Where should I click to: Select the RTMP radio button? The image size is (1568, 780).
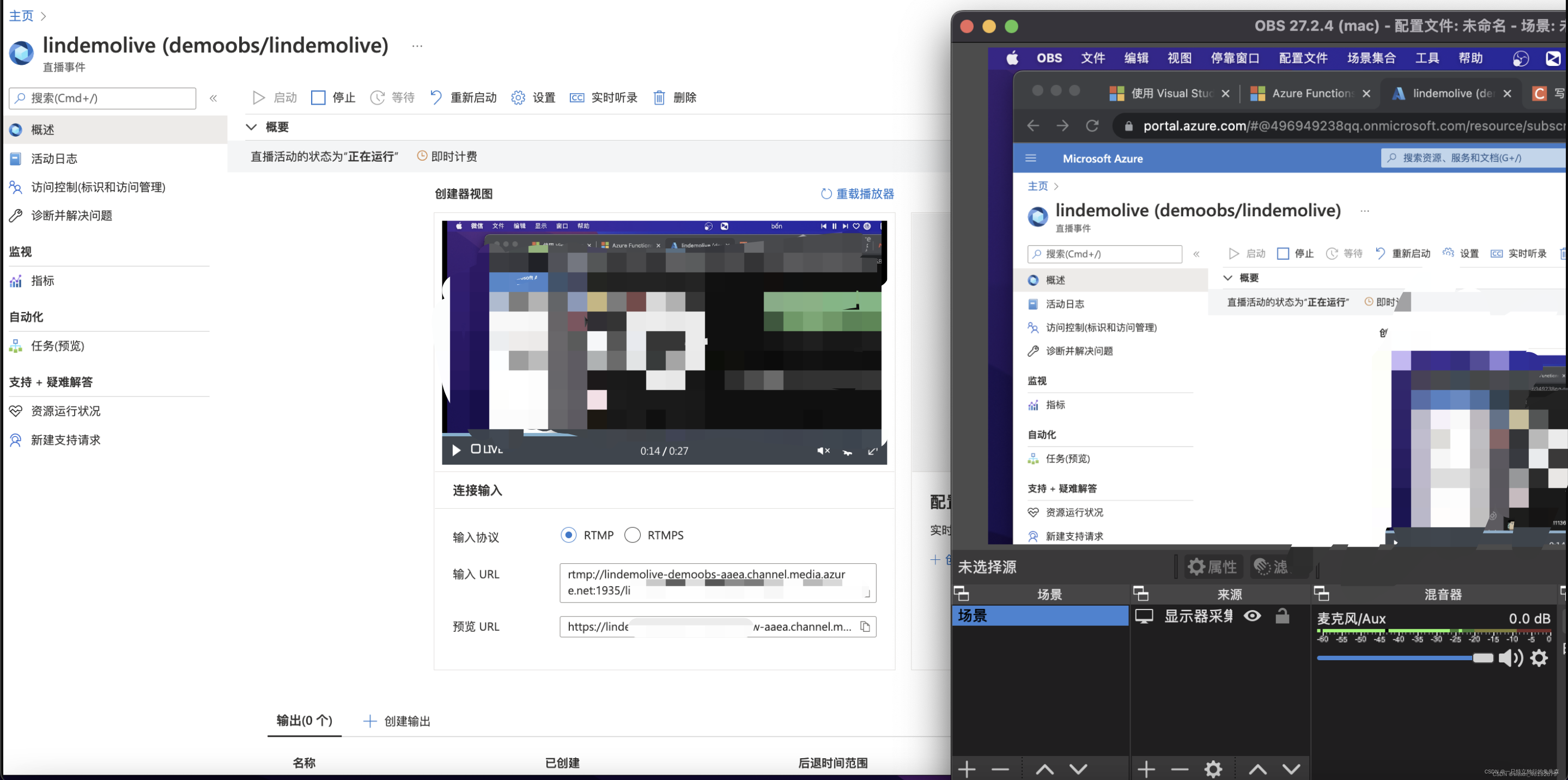click(x=568, y=535)
